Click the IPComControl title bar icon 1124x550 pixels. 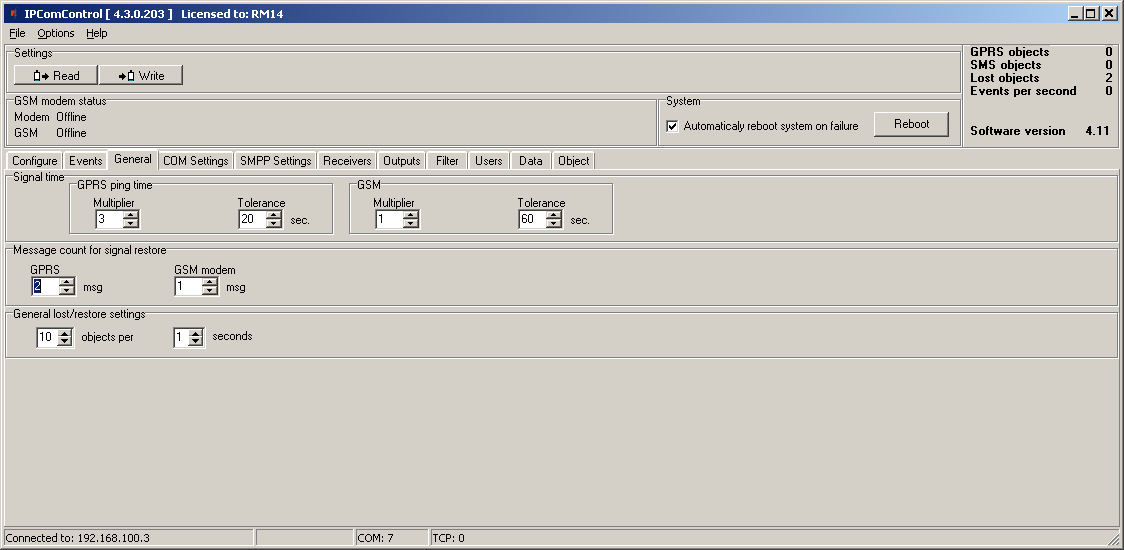tap(12, 14)
